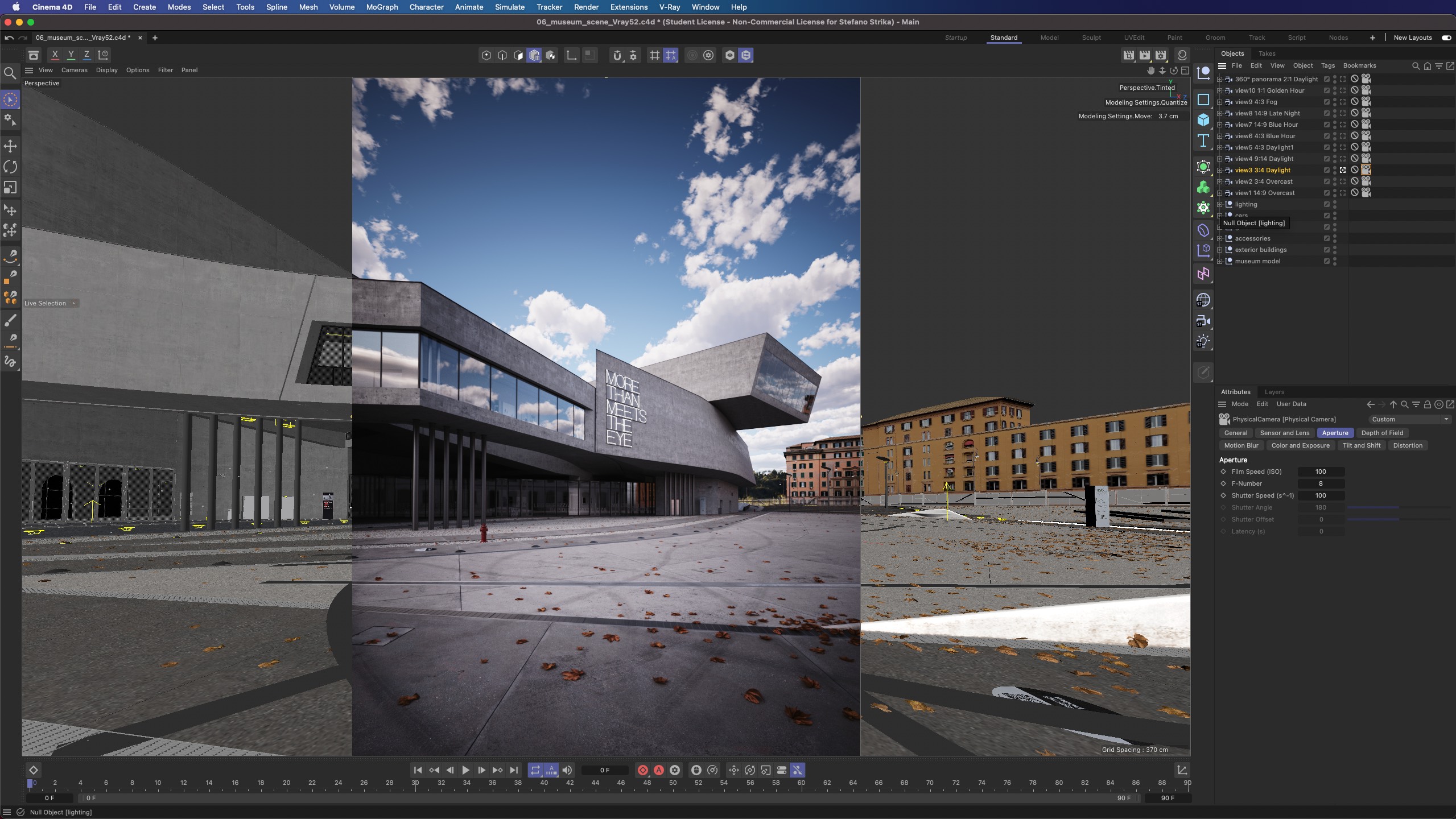Open the Sensor and Lens tab

tap(1284, 433)
